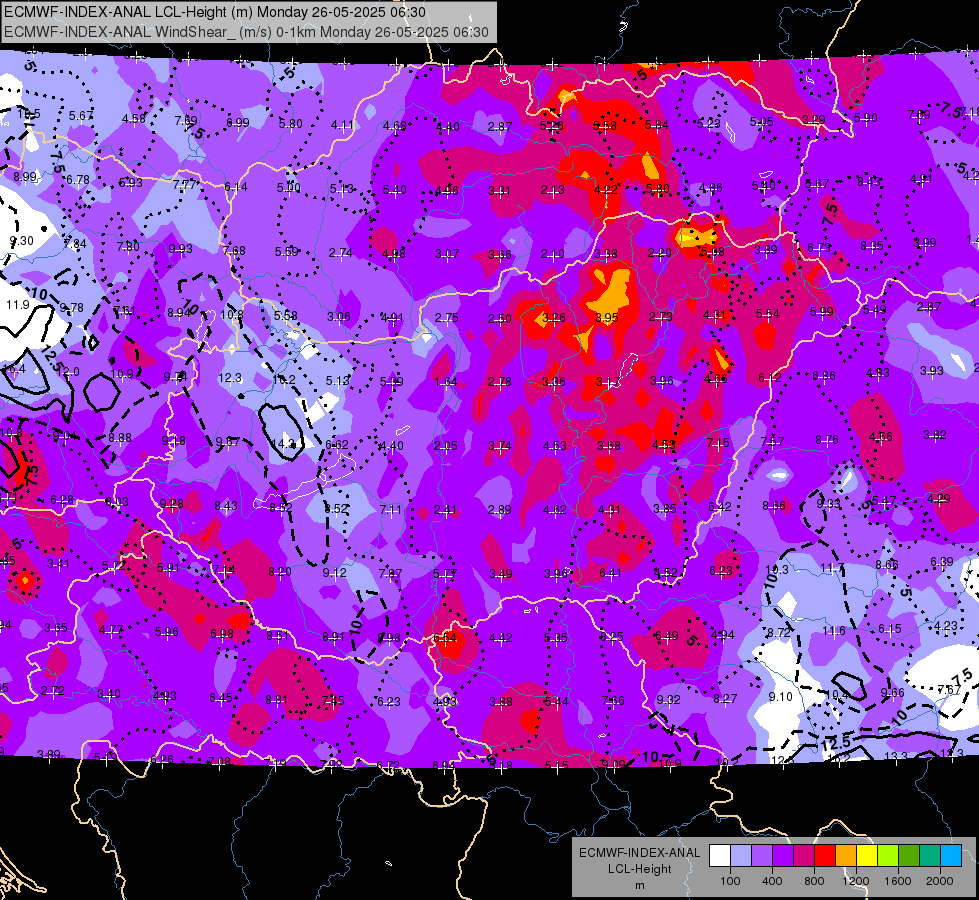The width and height of the screenshot is (979, 900).
Task: Select the dark green legend swatch
Action: pos(909,856)
